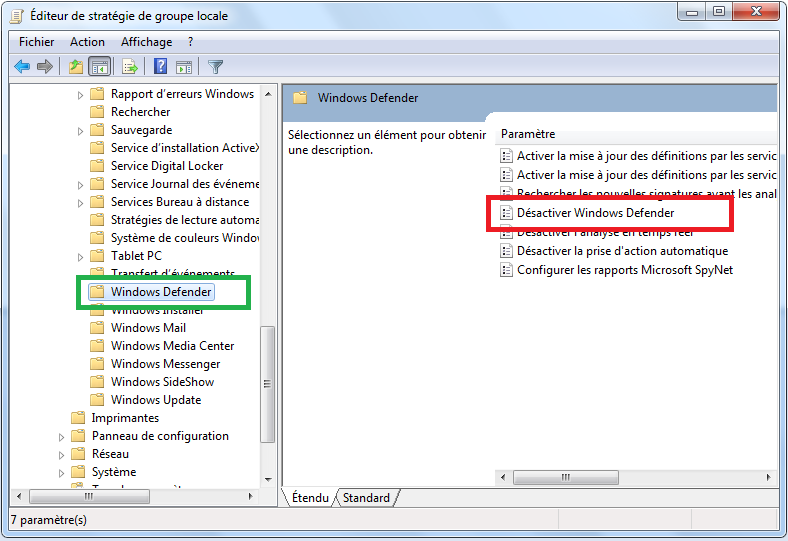This screenshot has width=788, height=541.
Task: Toggle the console tree pane icon
Action: coord(100,67)
